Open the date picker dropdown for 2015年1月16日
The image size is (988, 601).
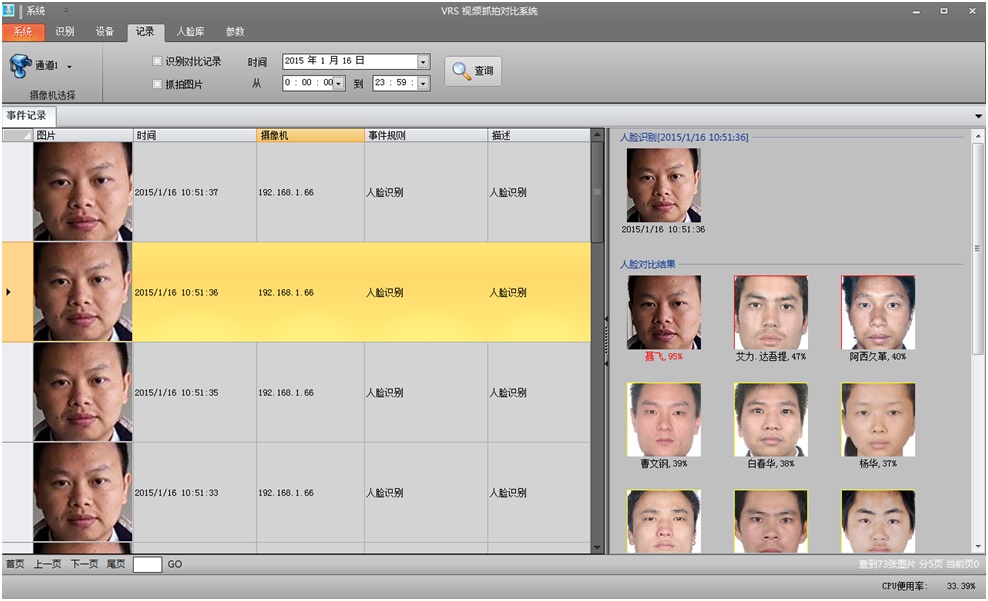423,61
